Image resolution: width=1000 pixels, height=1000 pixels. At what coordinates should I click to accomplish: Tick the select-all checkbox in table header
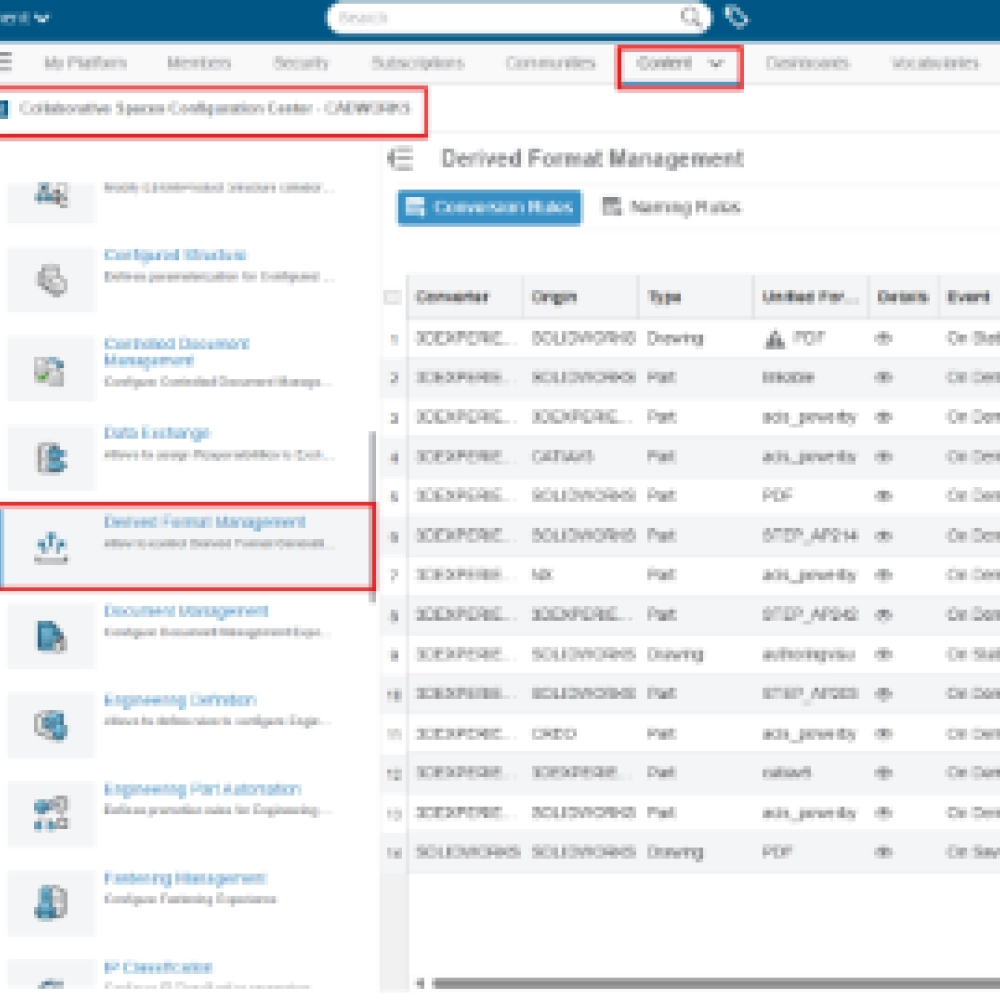393,297
